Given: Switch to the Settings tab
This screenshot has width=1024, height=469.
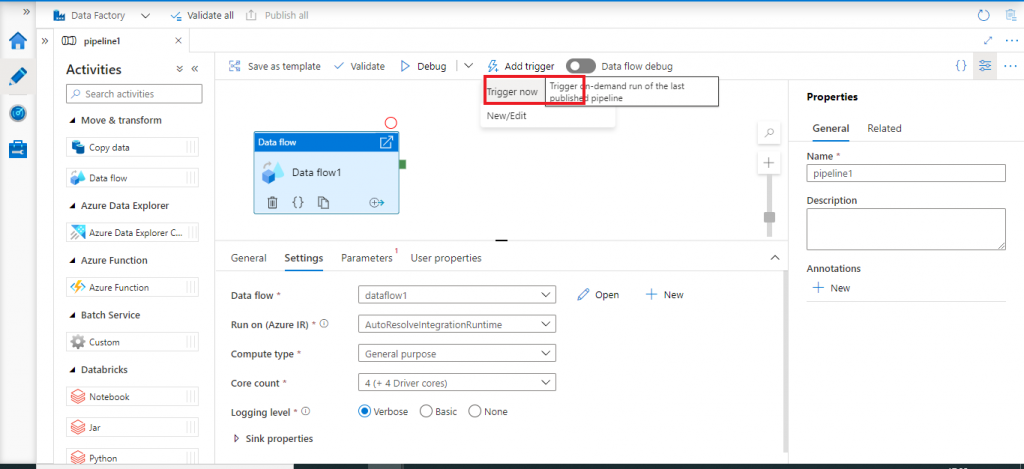Looking at the screenshot, I should pyautogui.click(x=304, y=258).
